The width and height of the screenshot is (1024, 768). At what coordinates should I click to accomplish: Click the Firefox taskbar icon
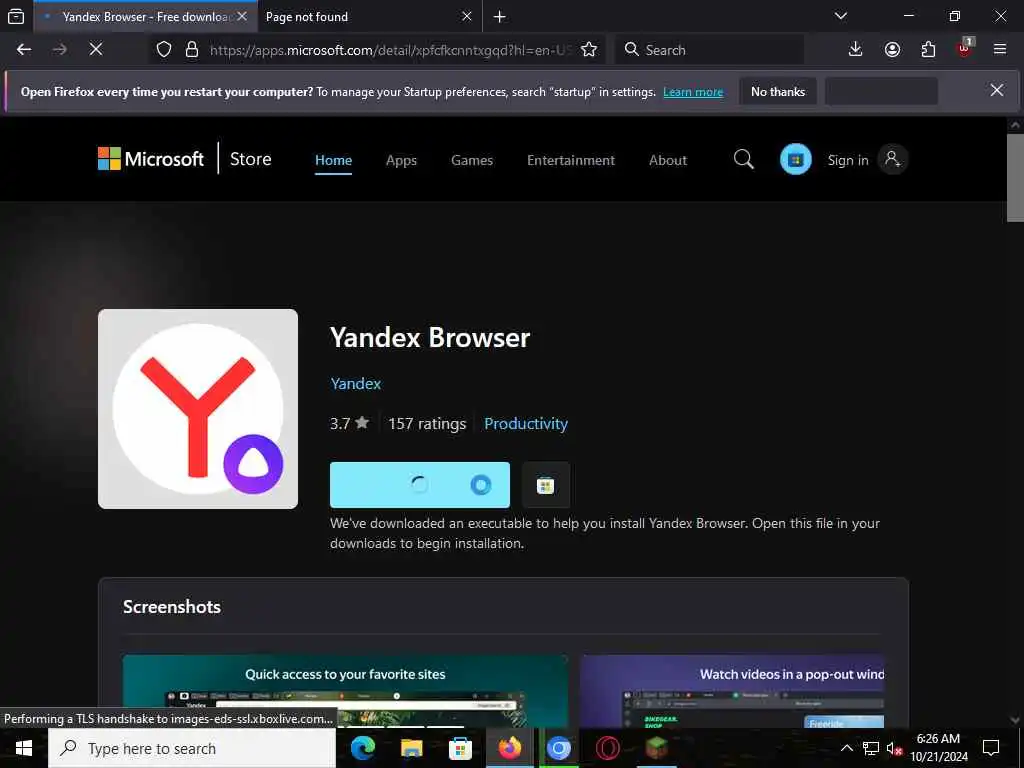click(509, 748)
